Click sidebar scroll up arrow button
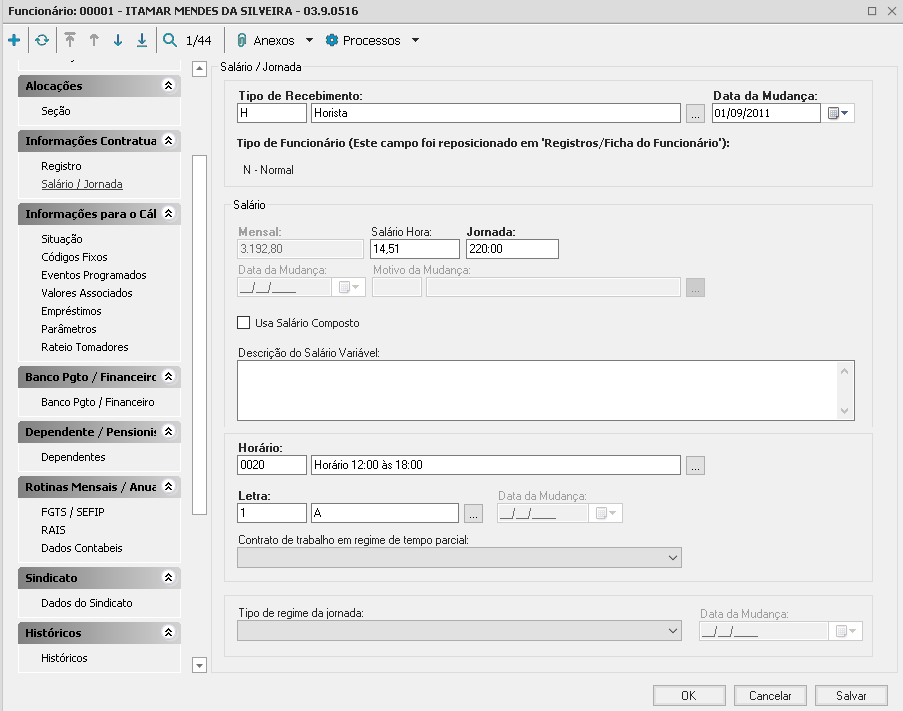Image resolution: width=903 pixels, height=711 pixels. tap(199, 69)
